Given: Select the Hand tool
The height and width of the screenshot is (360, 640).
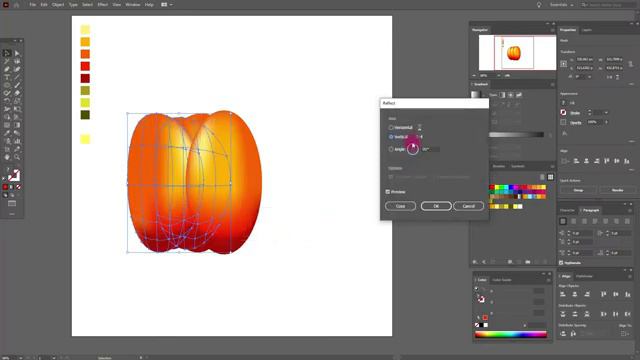Looking at the screenshot, I should [x=7, y=157].
